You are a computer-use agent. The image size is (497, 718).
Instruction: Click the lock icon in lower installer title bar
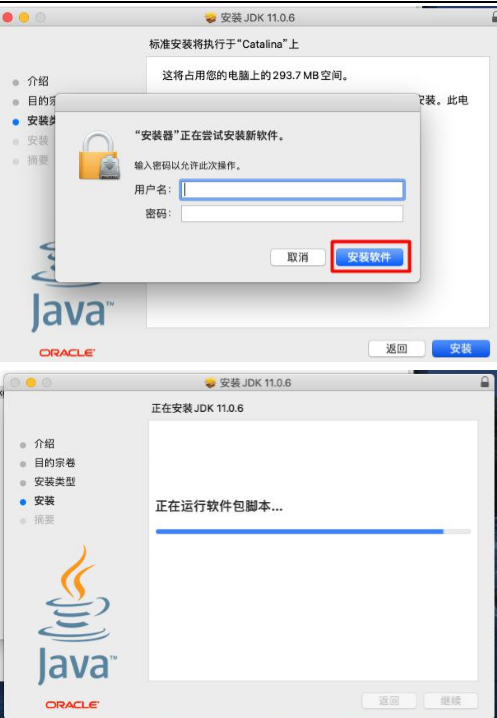(x=485, y=382)
